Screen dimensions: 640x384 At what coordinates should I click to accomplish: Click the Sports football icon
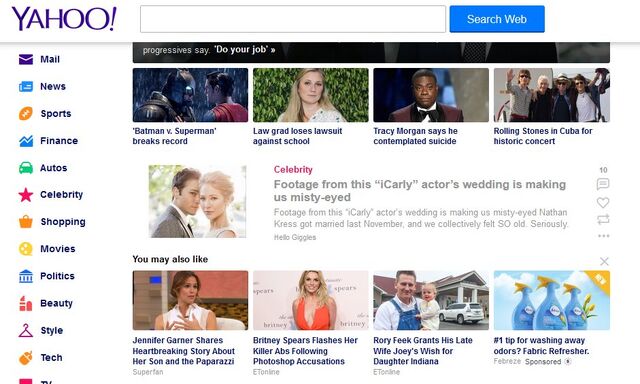coord(26,113)
